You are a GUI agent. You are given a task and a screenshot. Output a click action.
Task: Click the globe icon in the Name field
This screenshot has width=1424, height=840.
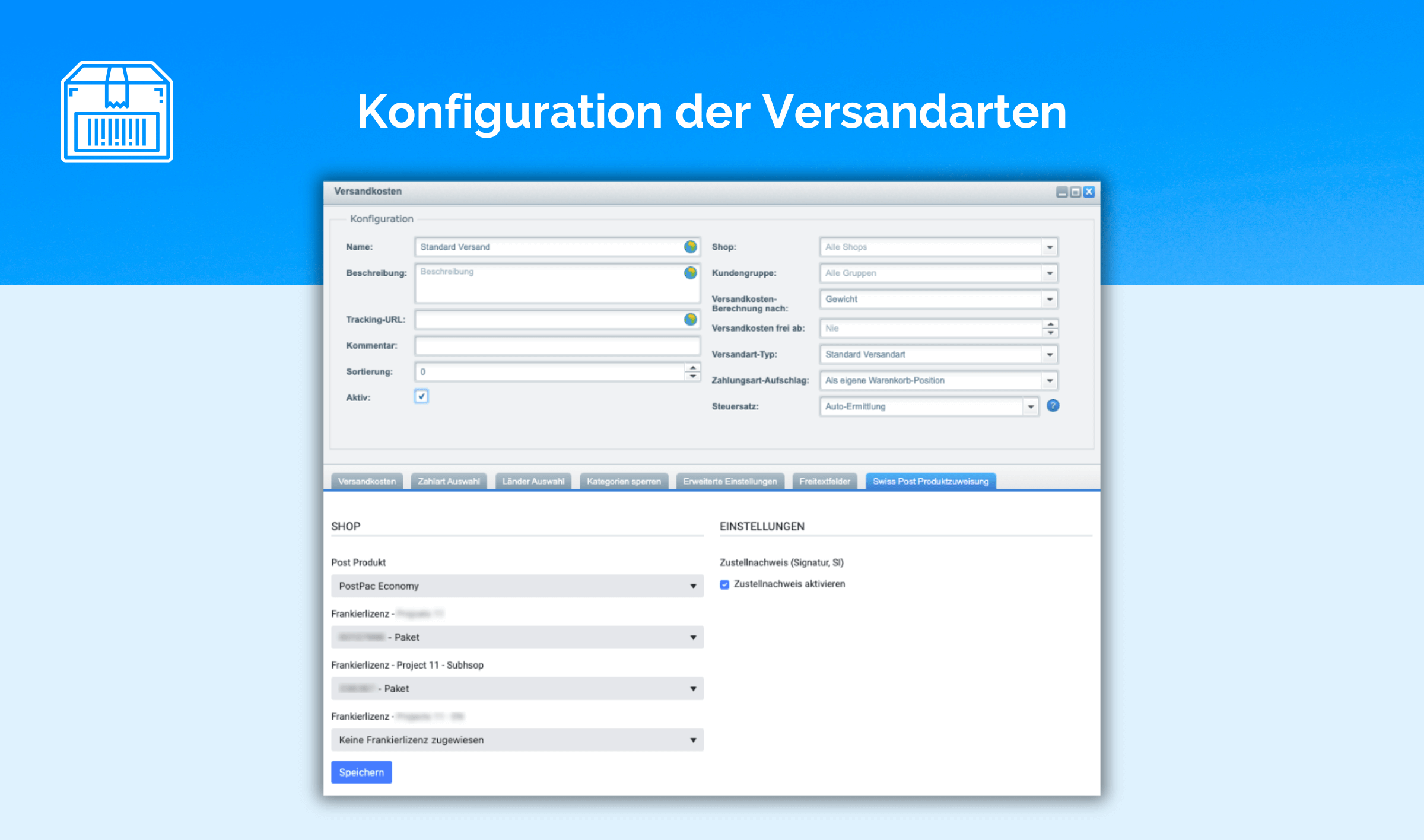point(690,247)
